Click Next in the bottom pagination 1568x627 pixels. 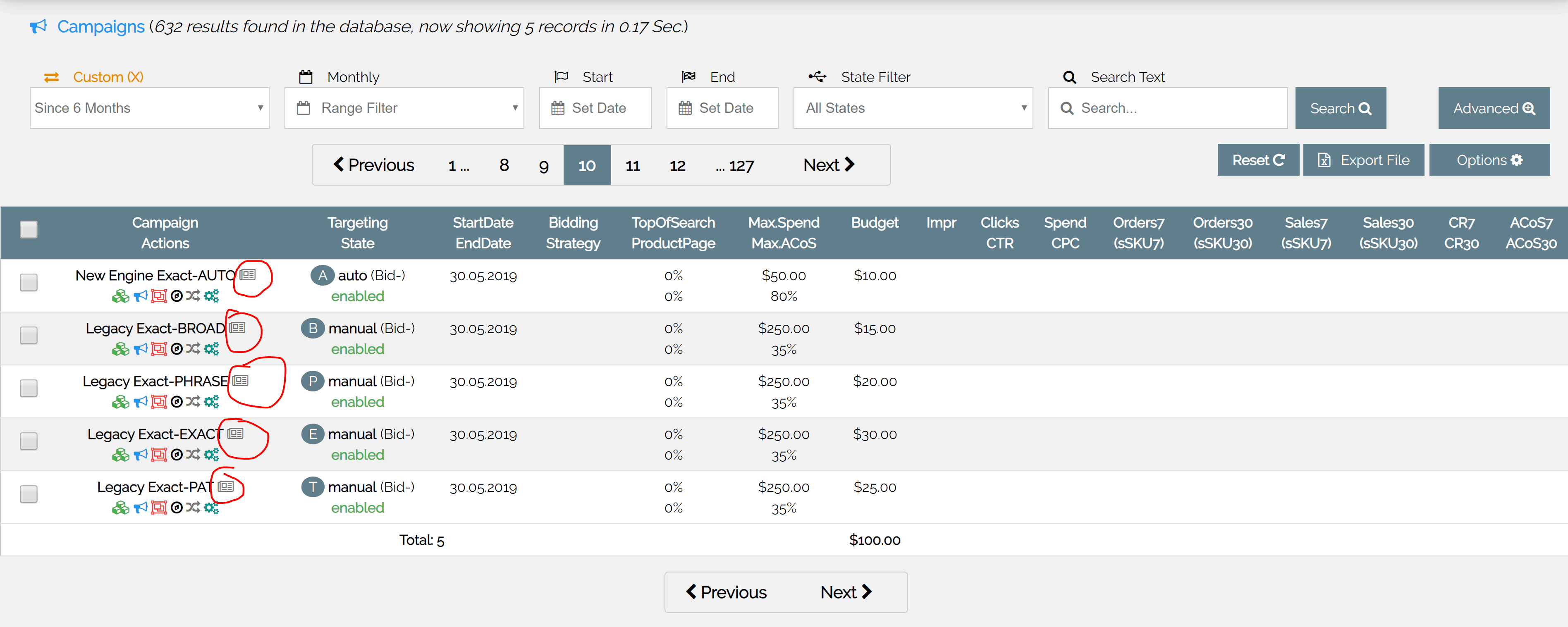pyautogui.click(x=846, y=592)
